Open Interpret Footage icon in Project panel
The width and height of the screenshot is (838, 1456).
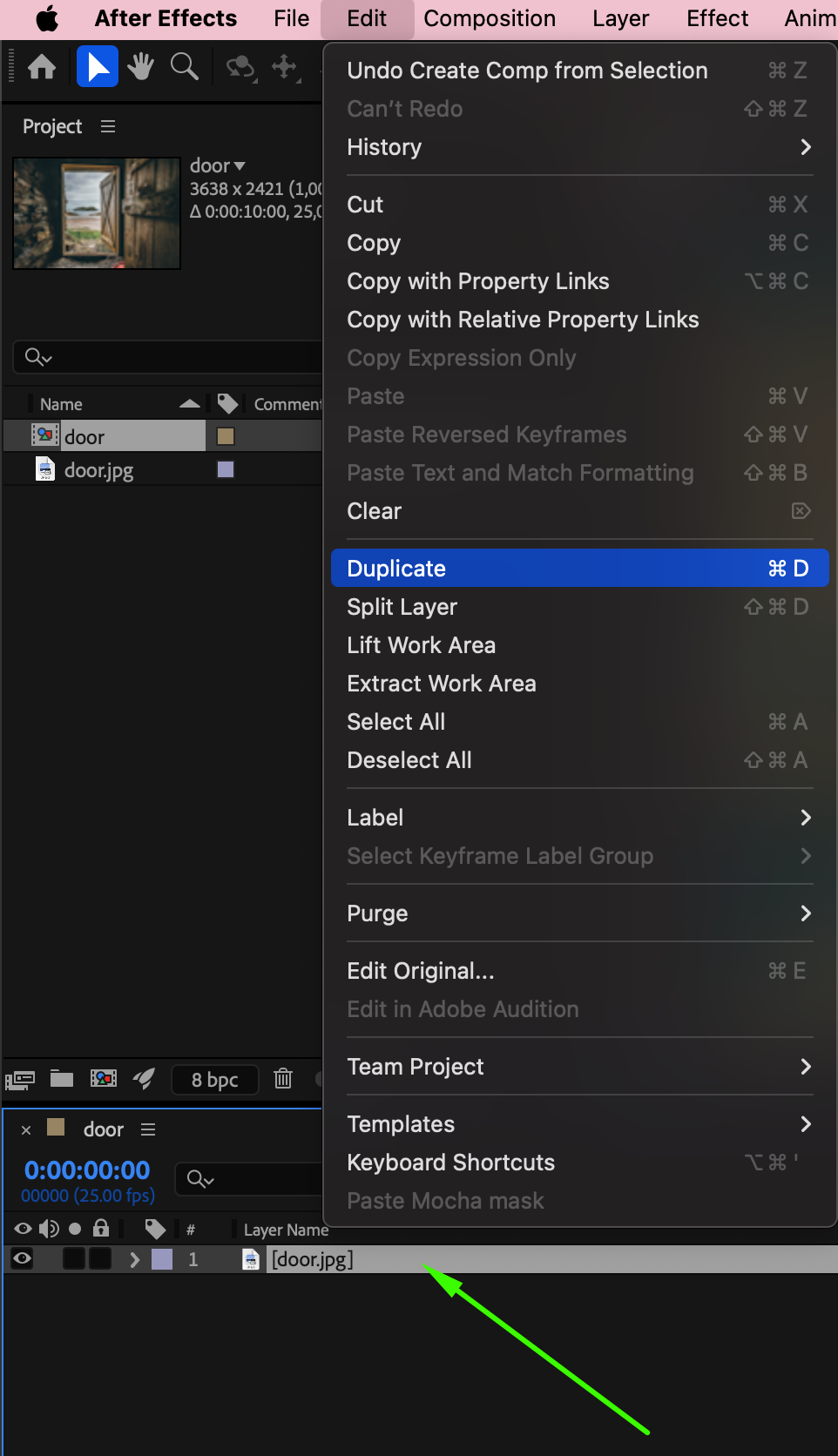[x=20, y=1080]
